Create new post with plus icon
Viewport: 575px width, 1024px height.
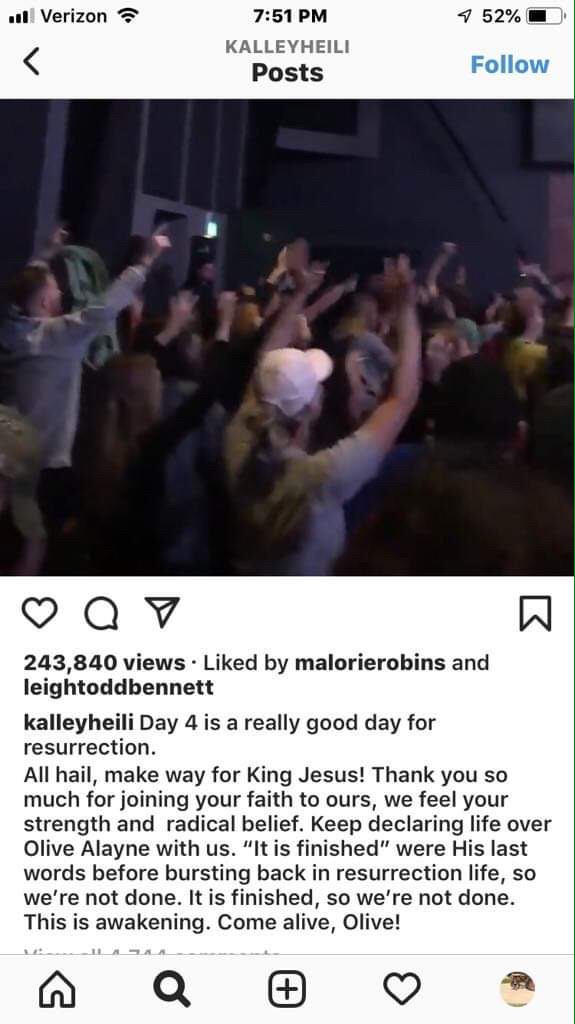click(x=287, y=989)
